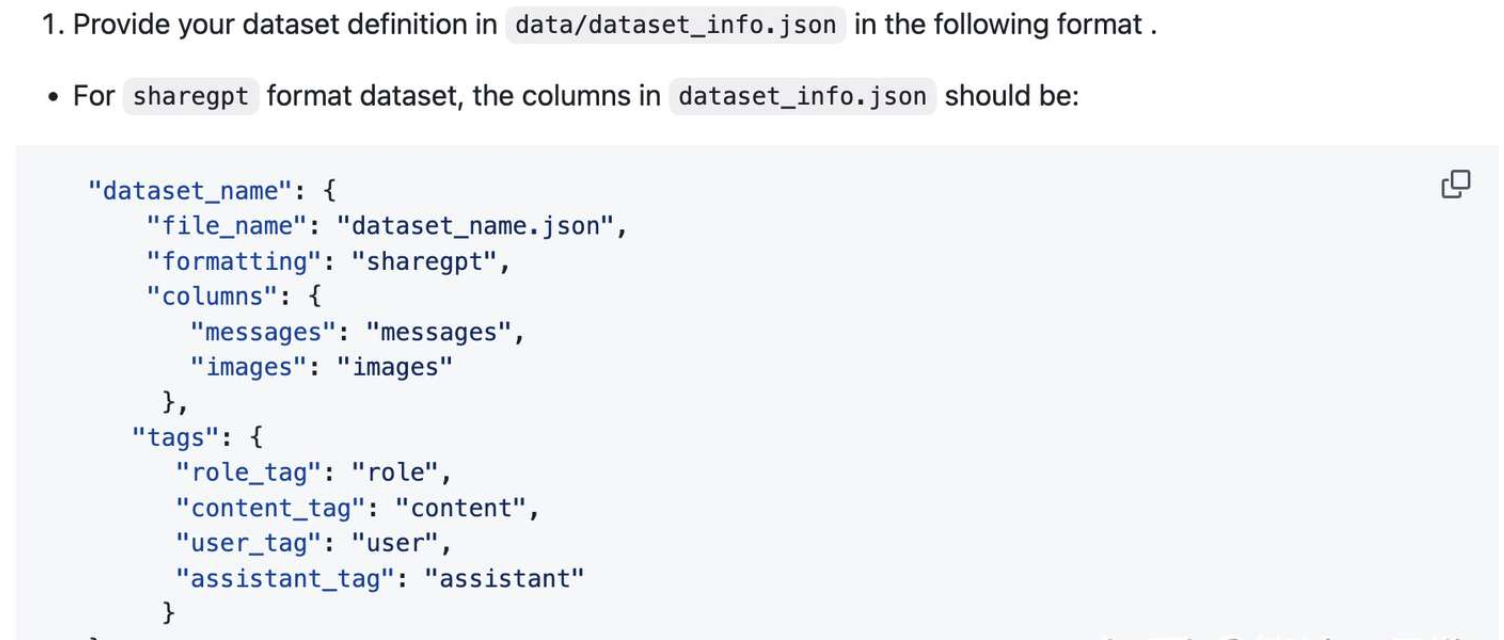Click the "dataset_name.json" value in code

click(x=474, y=226)
